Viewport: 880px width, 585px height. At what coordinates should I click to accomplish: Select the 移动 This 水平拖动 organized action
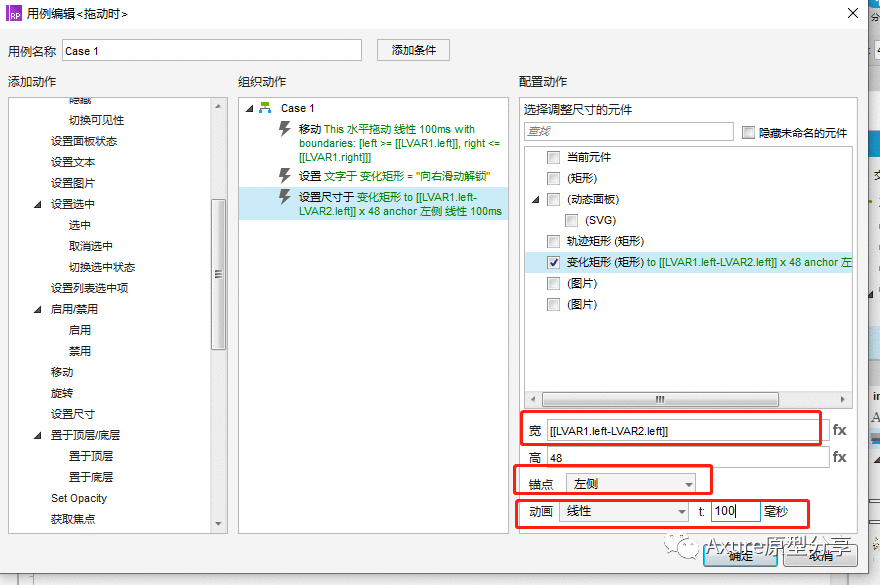coord(398,143)
